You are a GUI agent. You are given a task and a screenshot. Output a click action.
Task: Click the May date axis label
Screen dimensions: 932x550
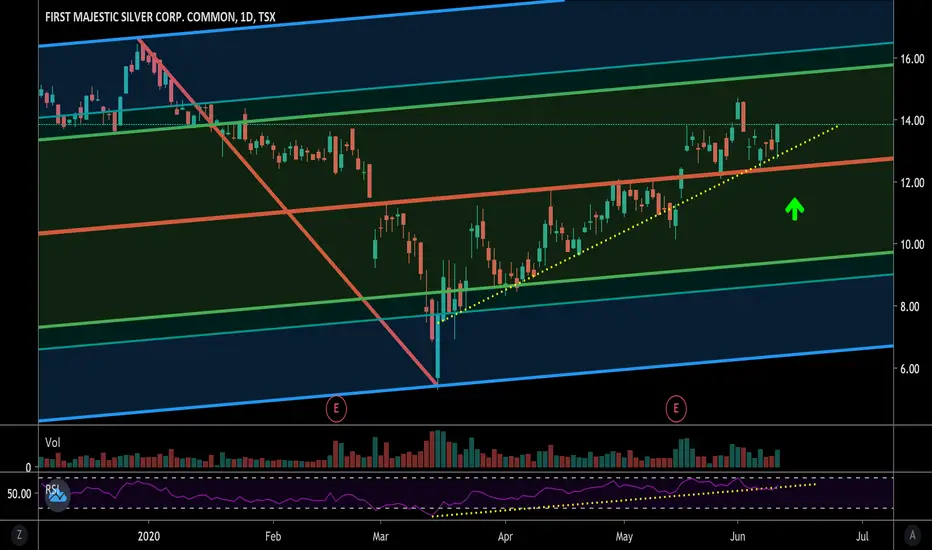[x=624, y=536]
